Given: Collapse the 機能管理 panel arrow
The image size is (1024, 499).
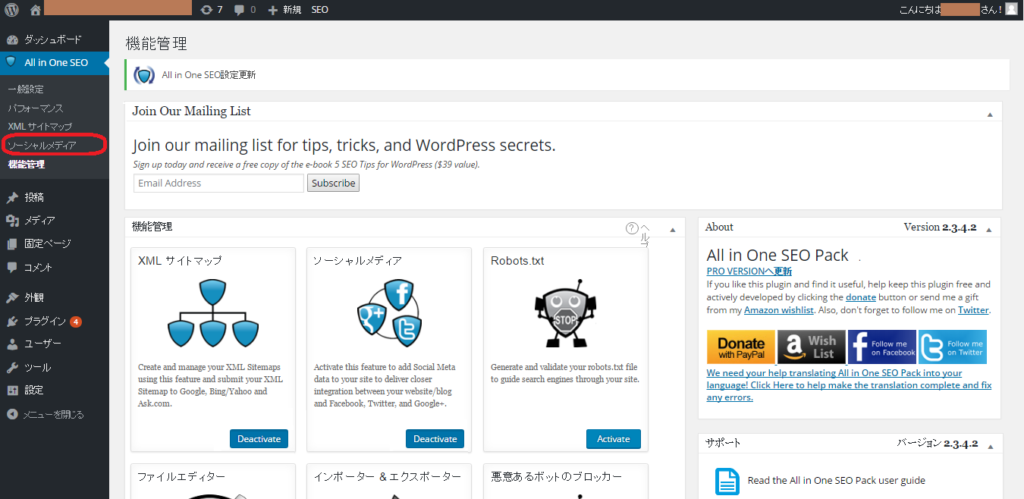Looking at the screenshot, I should tap(673, 230).
